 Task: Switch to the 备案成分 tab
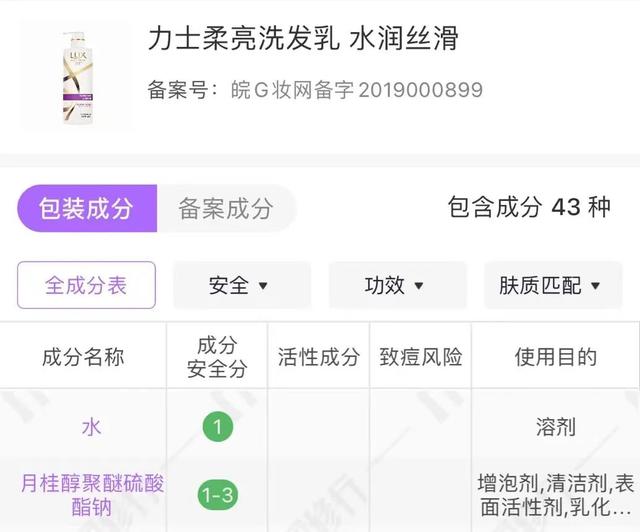click(x=226, y=208)
